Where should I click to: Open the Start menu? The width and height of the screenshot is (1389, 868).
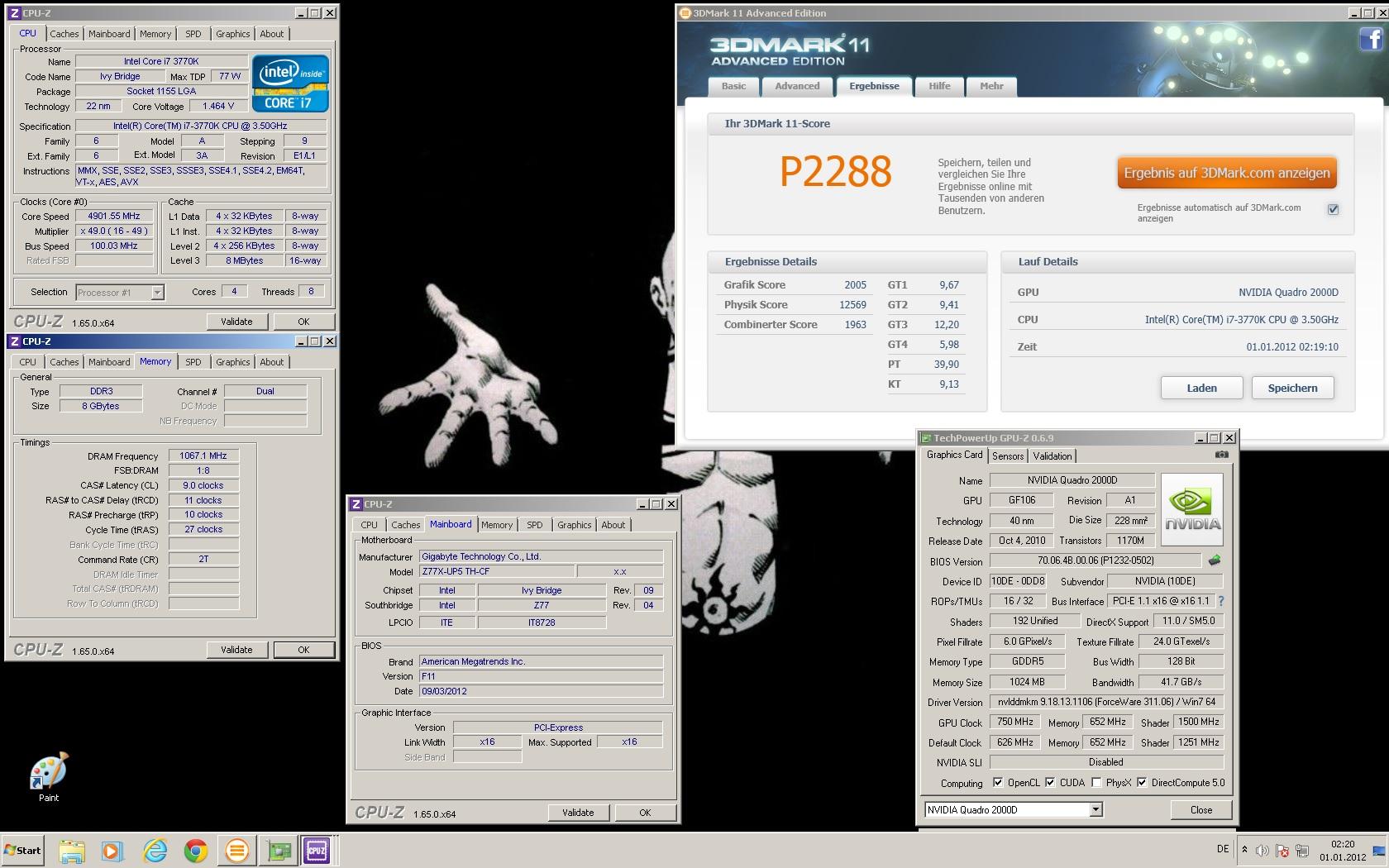tap(23, 851)
